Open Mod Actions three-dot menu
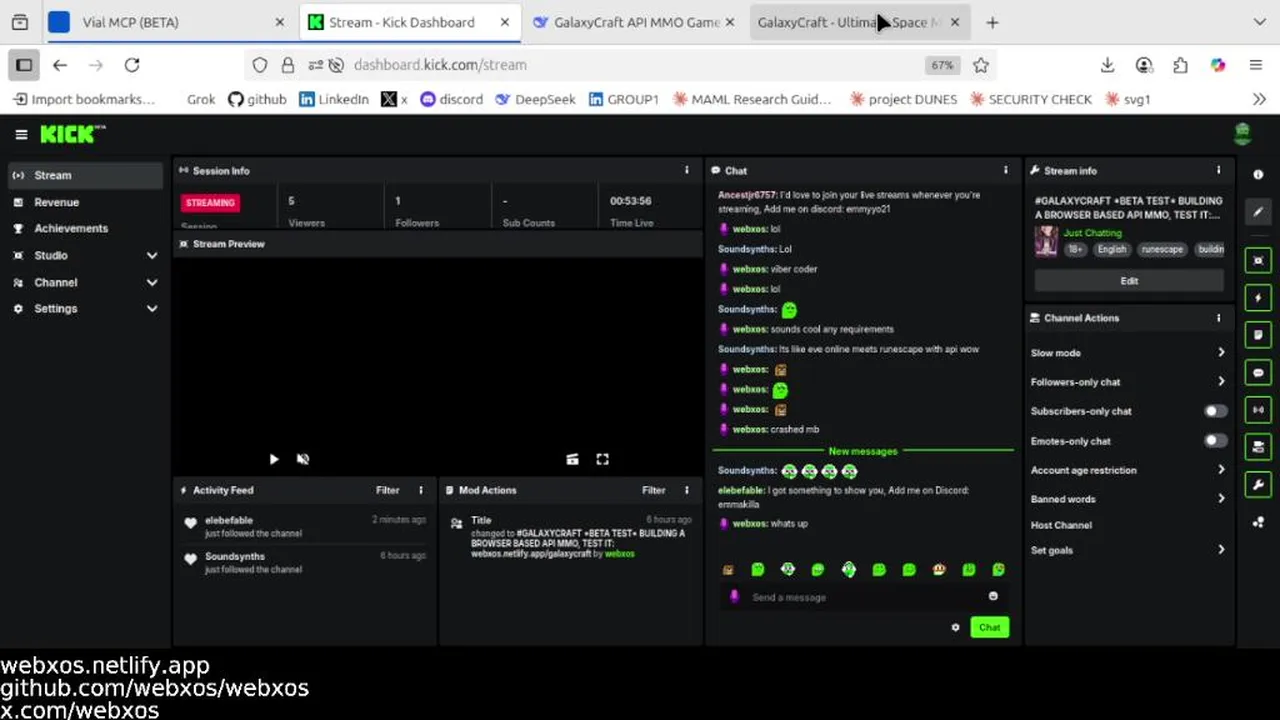Screen dimensions: 1280x720 point(686,490)
